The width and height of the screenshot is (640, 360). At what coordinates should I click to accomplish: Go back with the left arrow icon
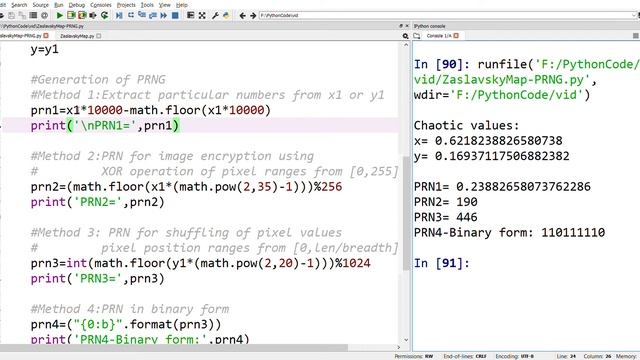pos(242,16)
